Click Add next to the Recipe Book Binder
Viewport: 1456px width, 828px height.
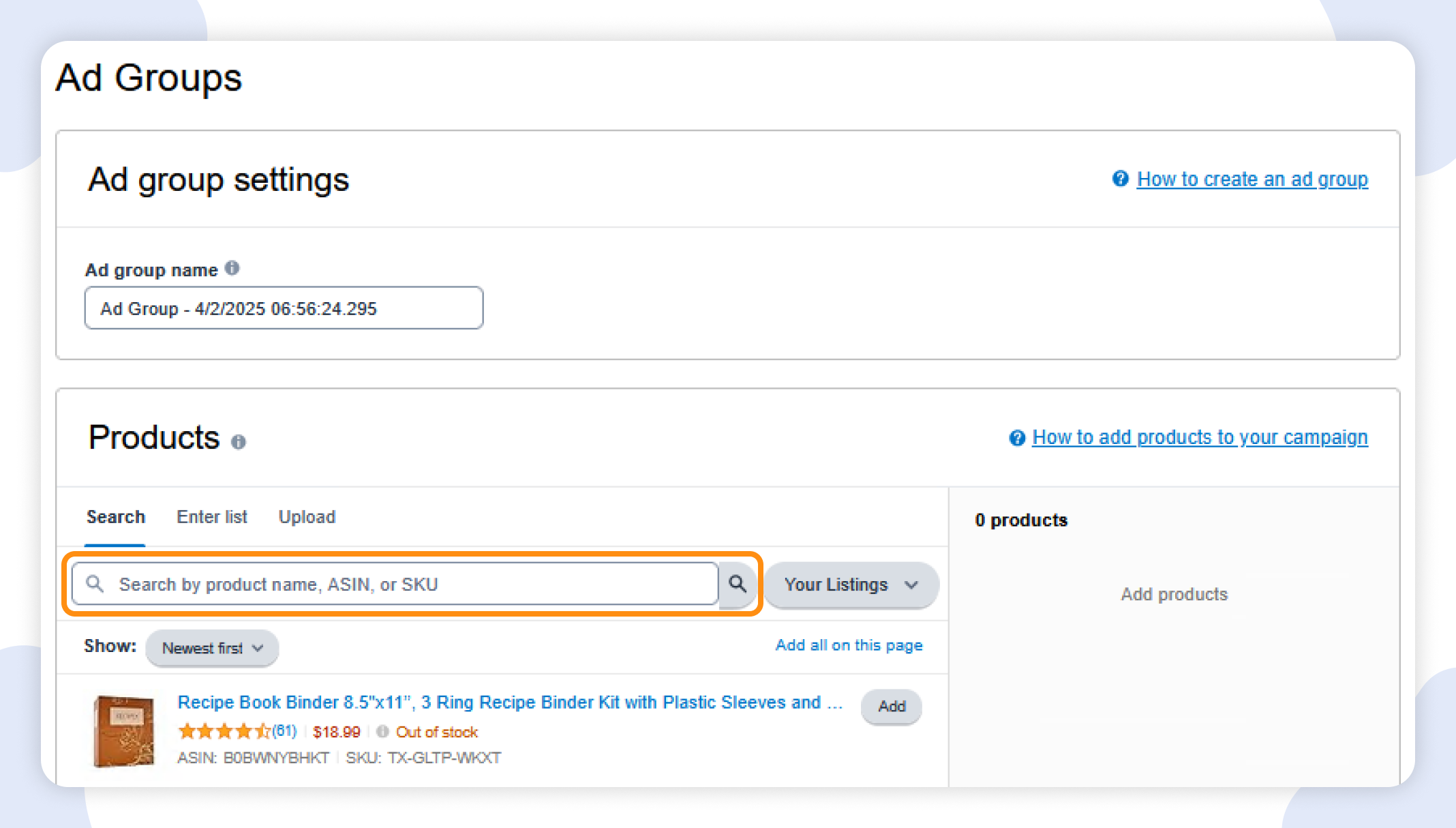891,707
